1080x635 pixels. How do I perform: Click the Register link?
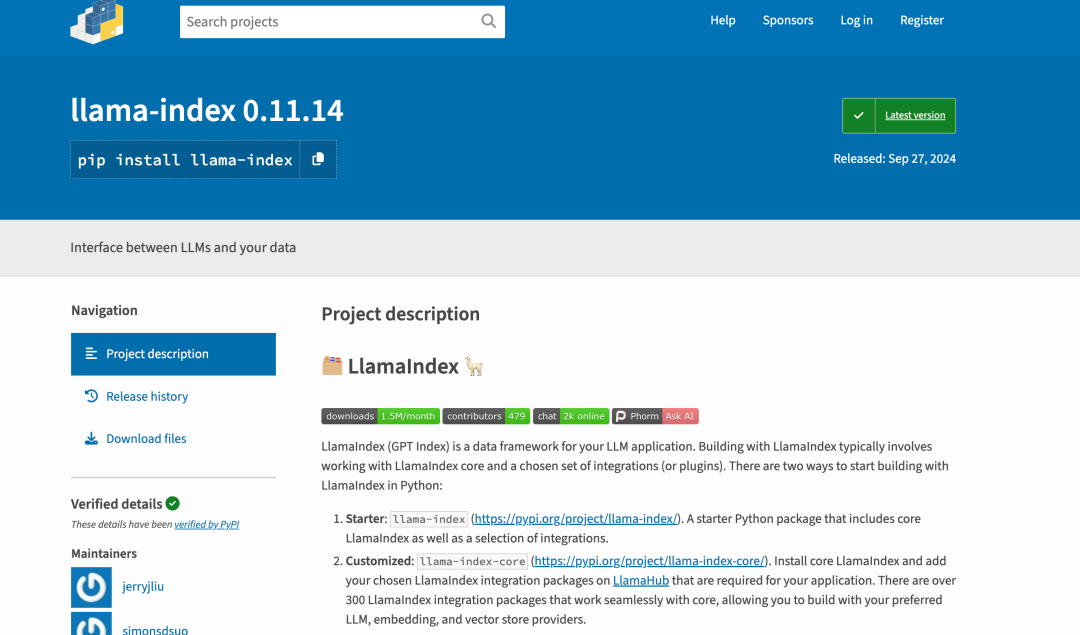[x=921, y=20]
